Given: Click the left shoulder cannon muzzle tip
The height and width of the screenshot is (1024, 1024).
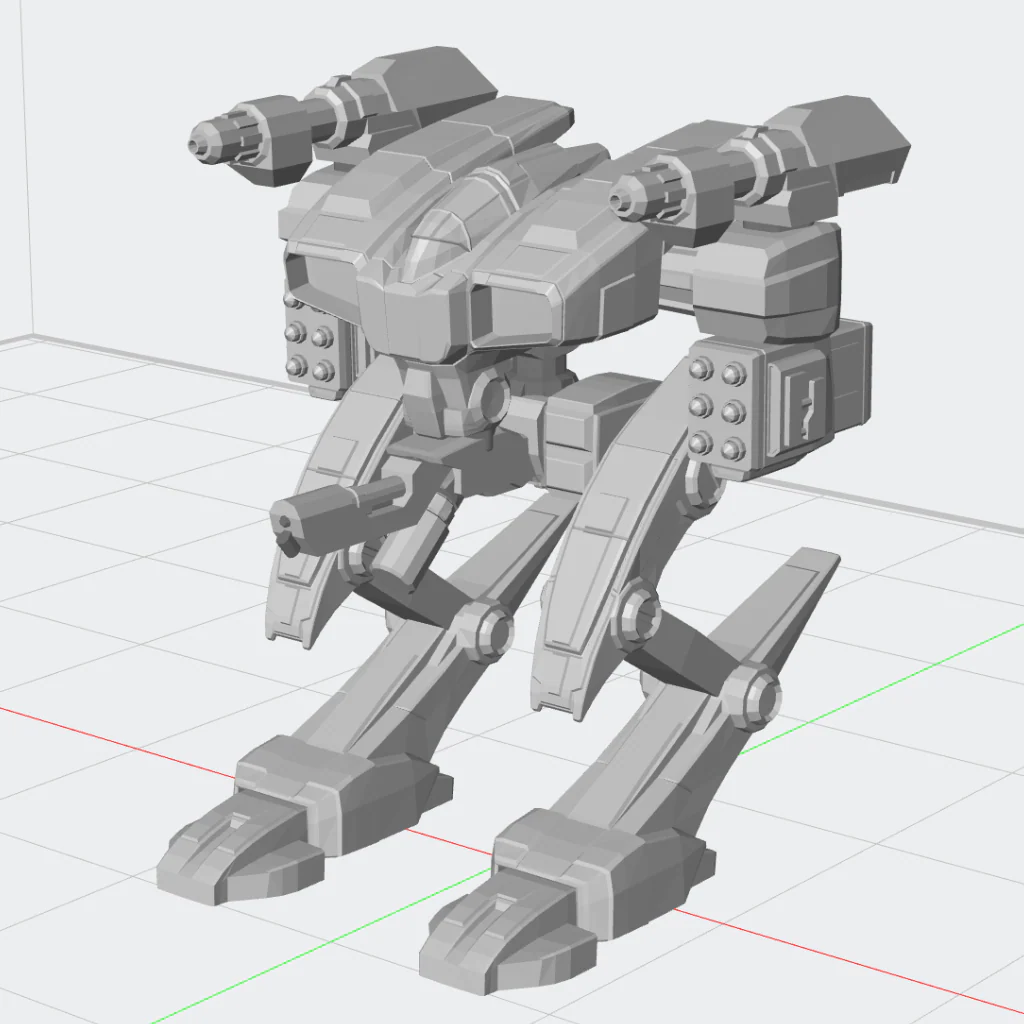Looking at the screenshot, I should (200, 144).
